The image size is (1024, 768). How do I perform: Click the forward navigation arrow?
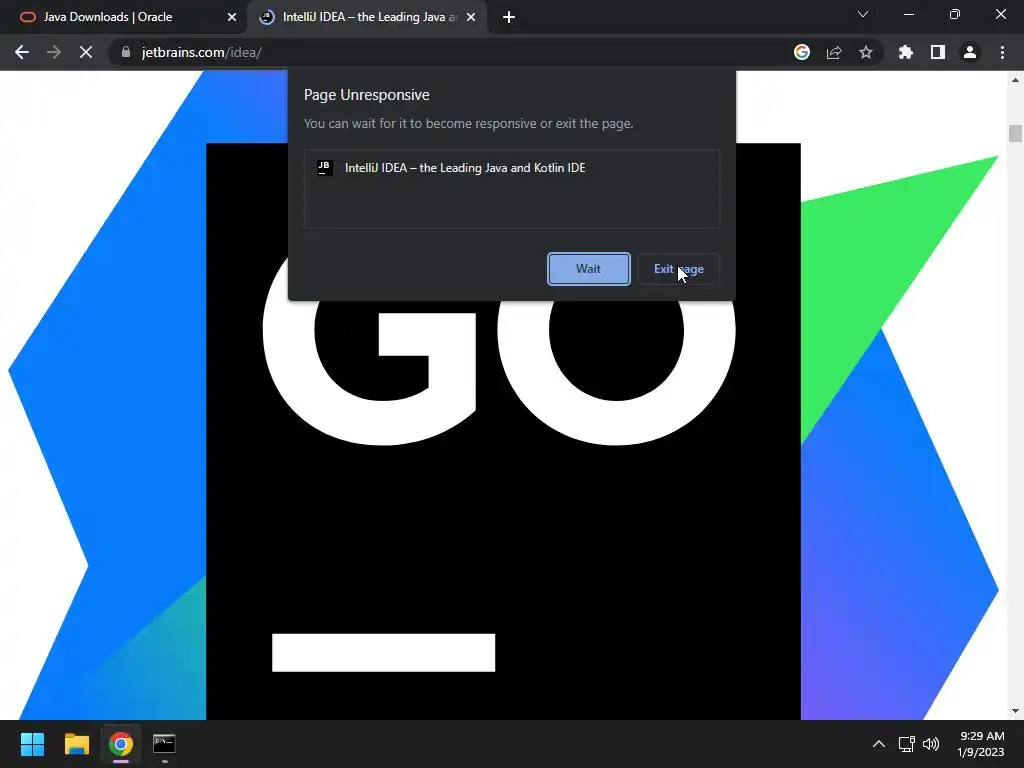click(54, 52)
